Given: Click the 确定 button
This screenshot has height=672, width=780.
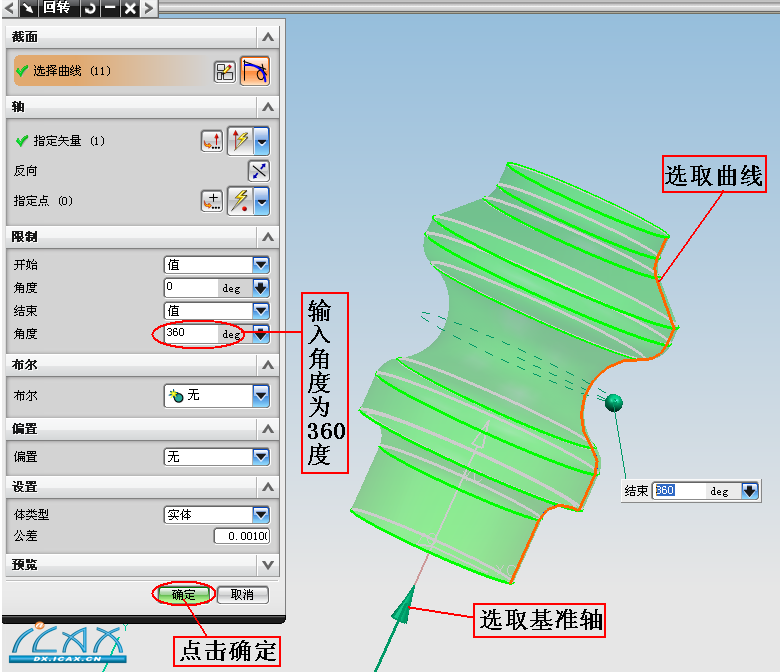Looking at the screenshot, I should click(x=183, y=594).
